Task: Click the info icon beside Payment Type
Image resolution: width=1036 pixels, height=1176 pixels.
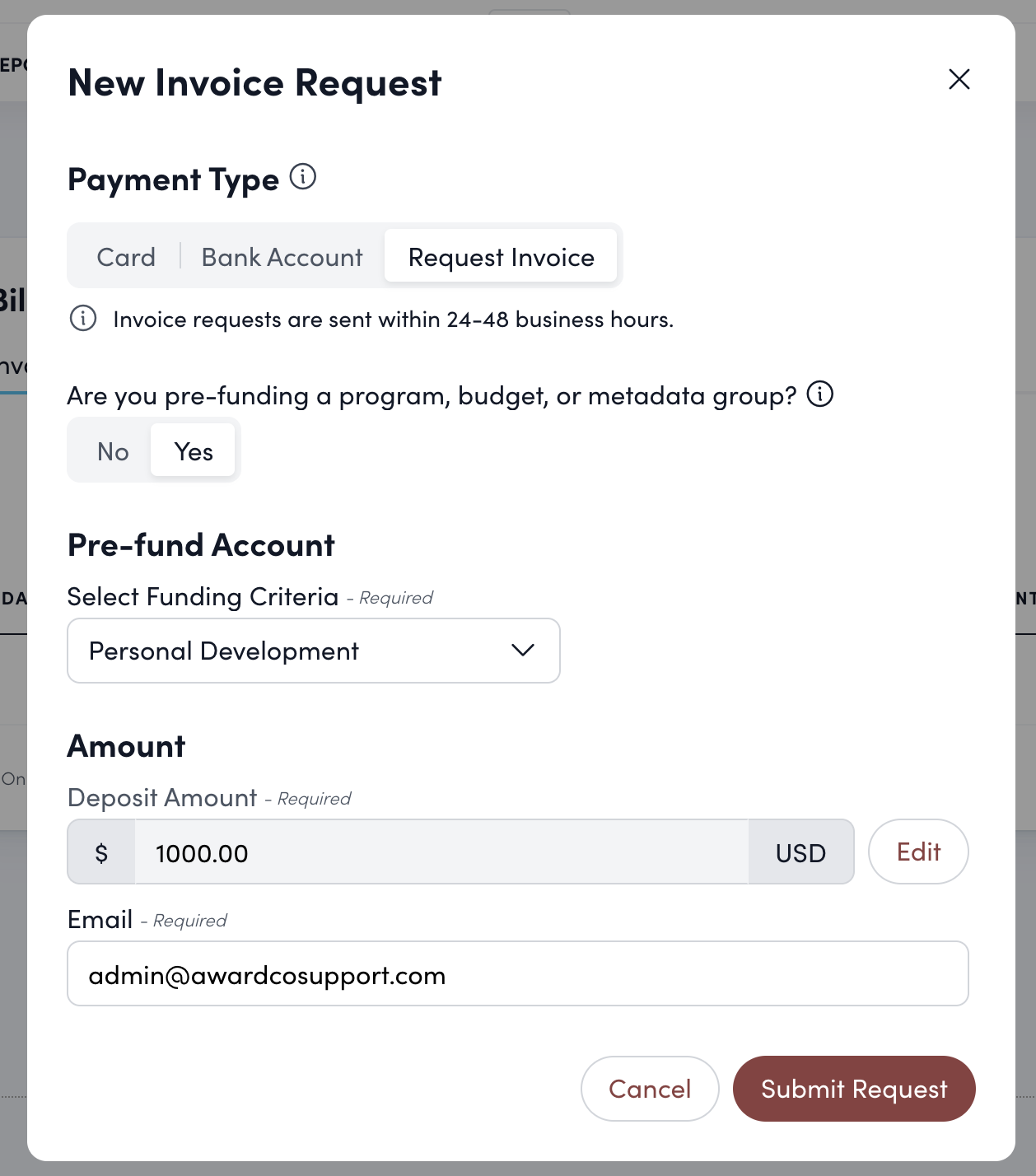Action: 303,177
